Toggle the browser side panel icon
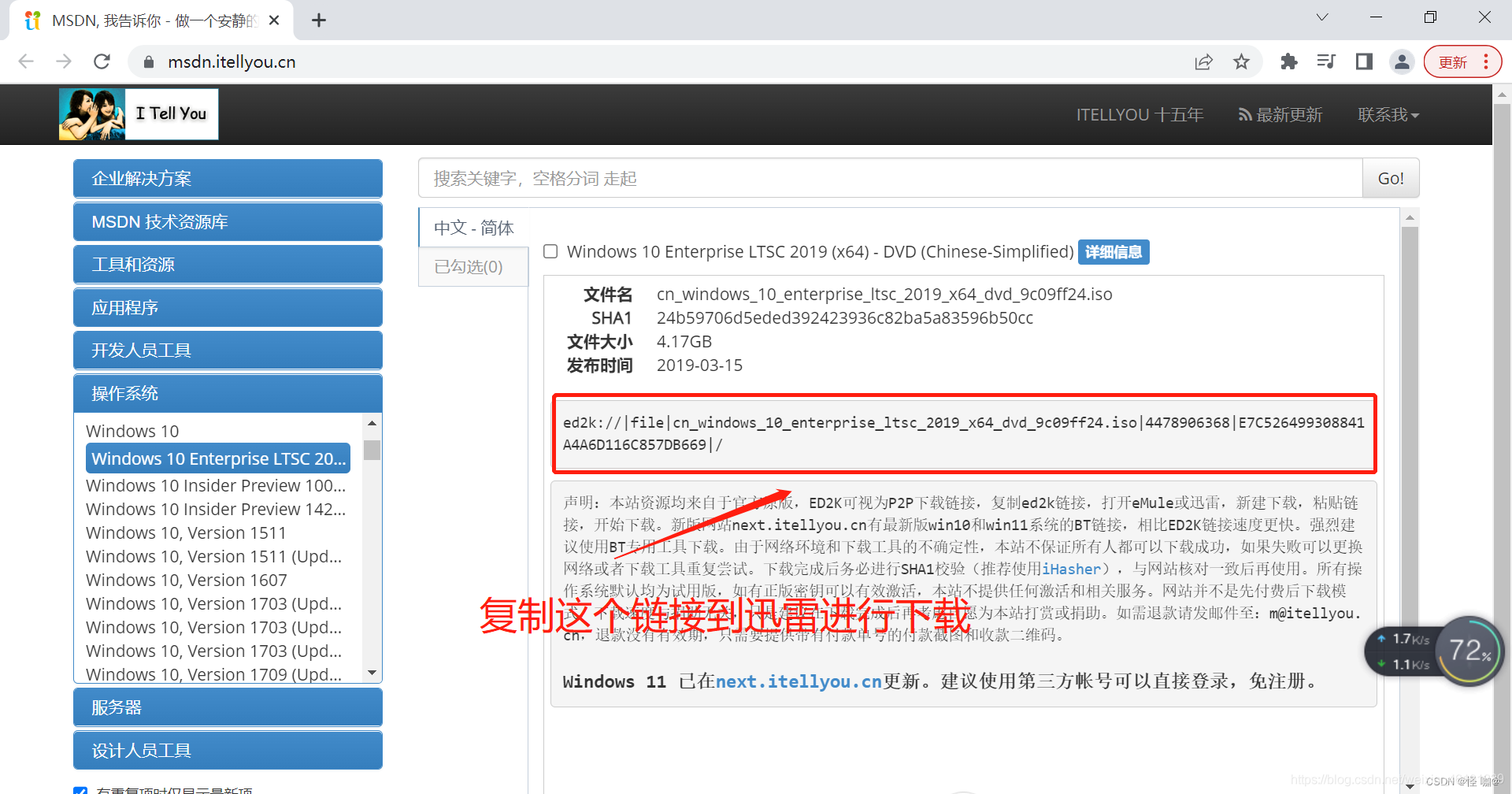1512x794 pixels. pos(1364,62)
